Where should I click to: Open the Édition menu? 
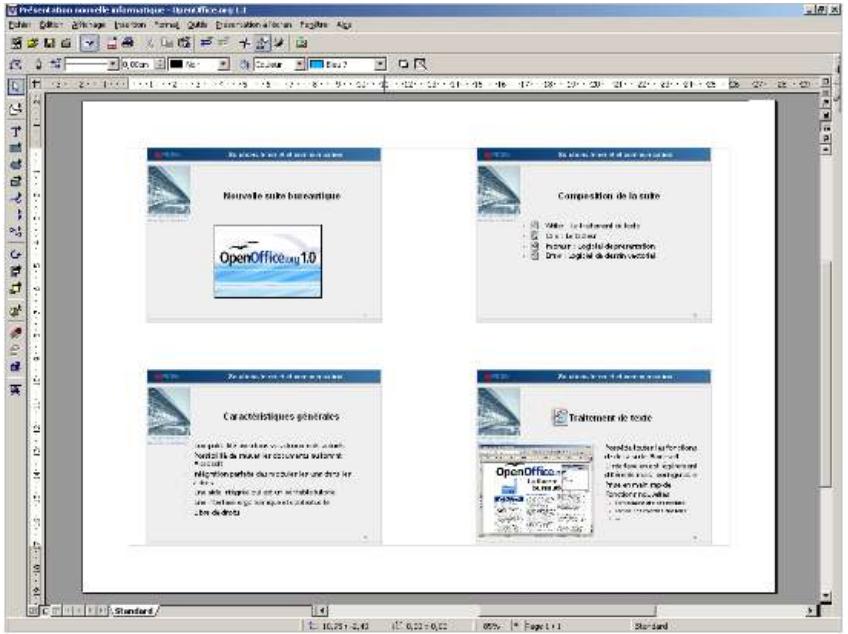[x=51, y=25]
